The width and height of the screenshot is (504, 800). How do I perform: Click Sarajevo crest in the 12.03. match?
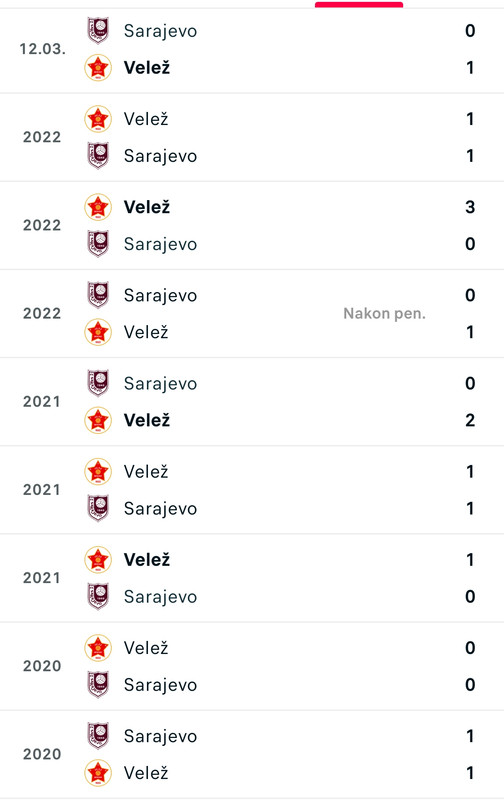pos(98,31)
